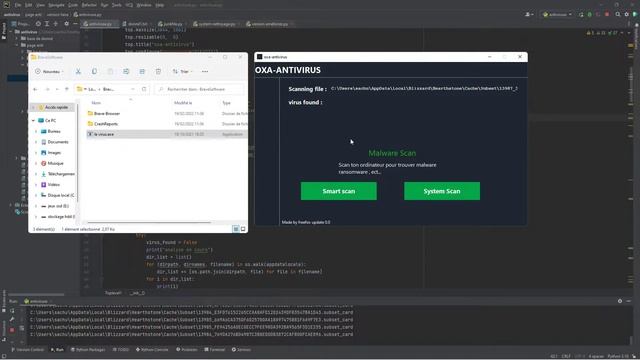Go back in File Explorer
Viewport: 640px width, 360px height.
[x=36, y=89]
